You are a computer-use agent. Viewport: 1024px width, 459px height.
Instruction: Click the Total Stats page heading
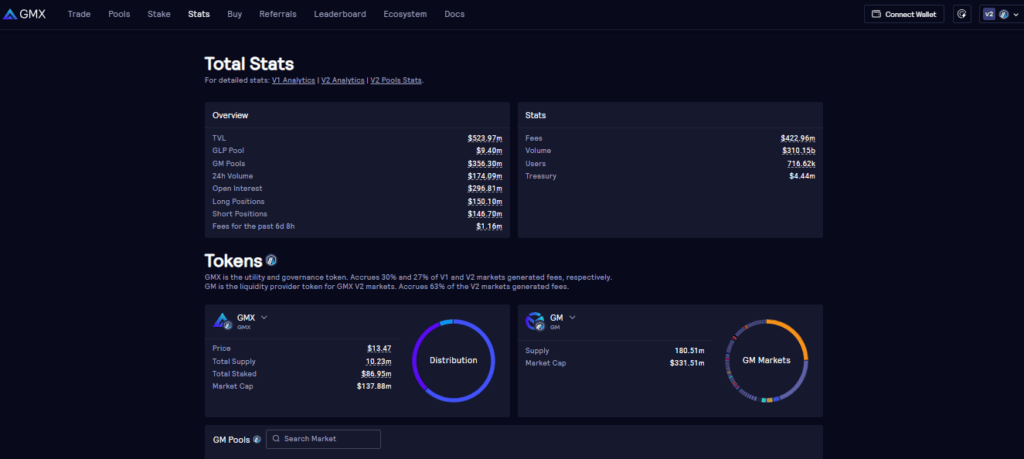coord(249,64)
